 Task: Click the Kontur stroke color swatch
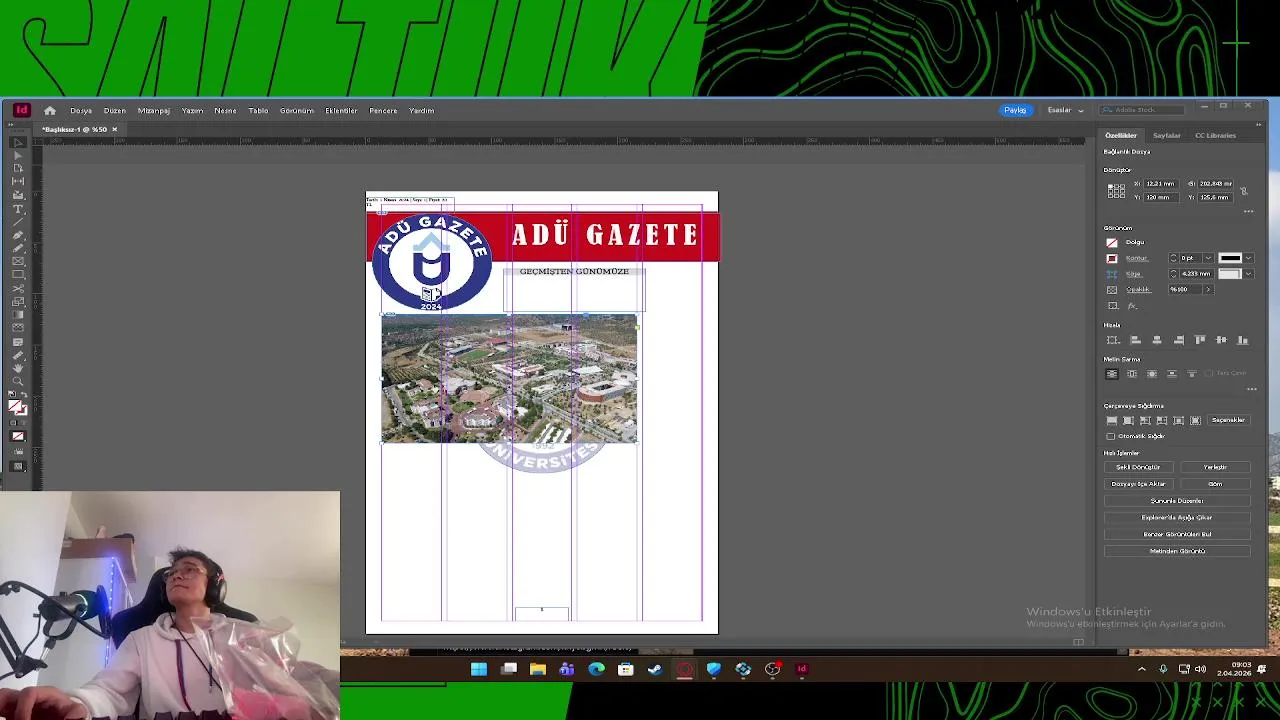click(x=1113, y=258)
